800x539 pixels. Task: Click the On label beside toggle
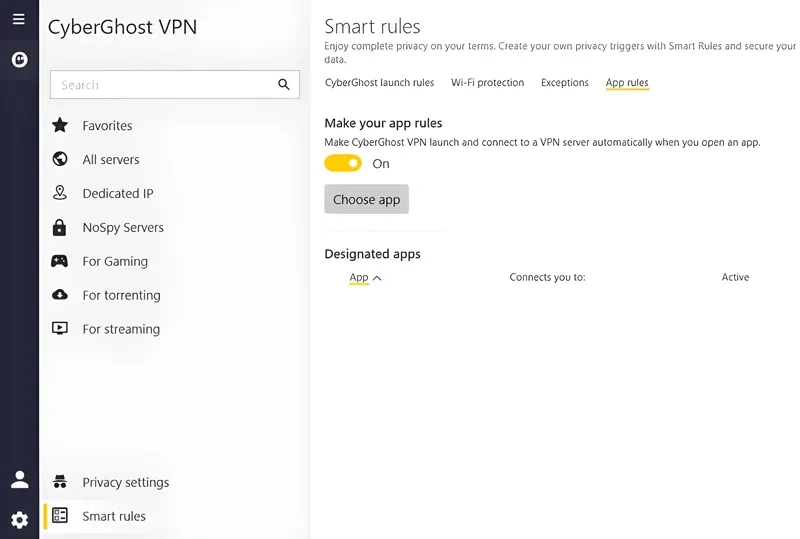coord(381,163)
